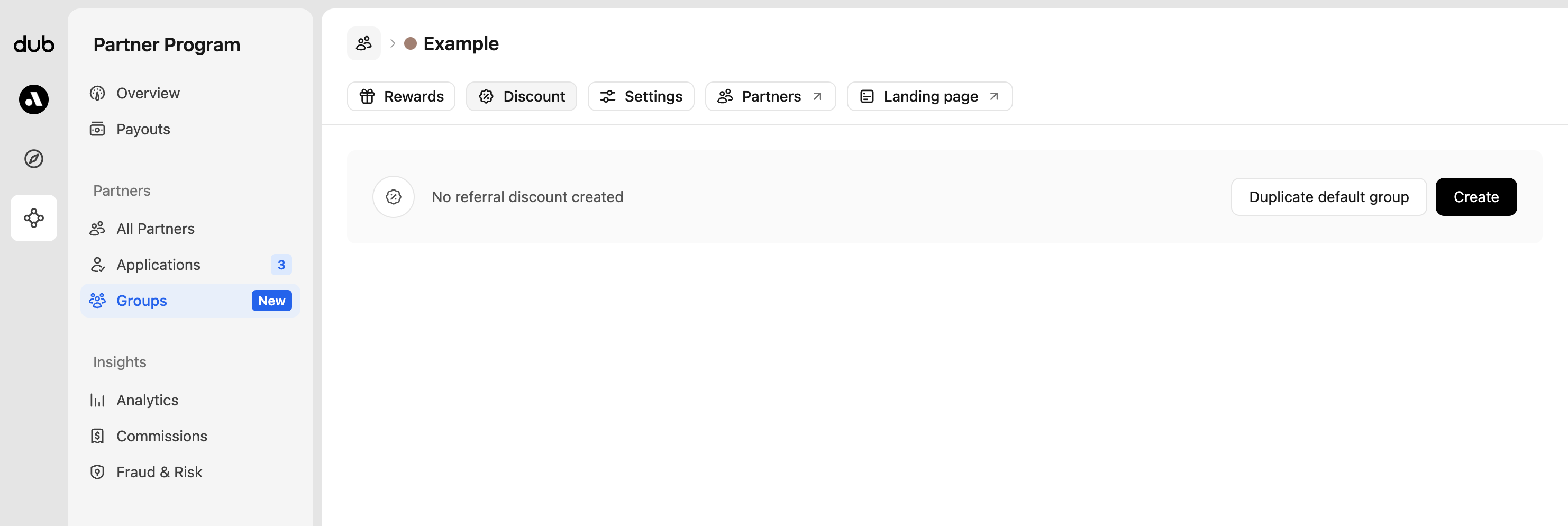Click the Create button

click(x=1476, y=197)
